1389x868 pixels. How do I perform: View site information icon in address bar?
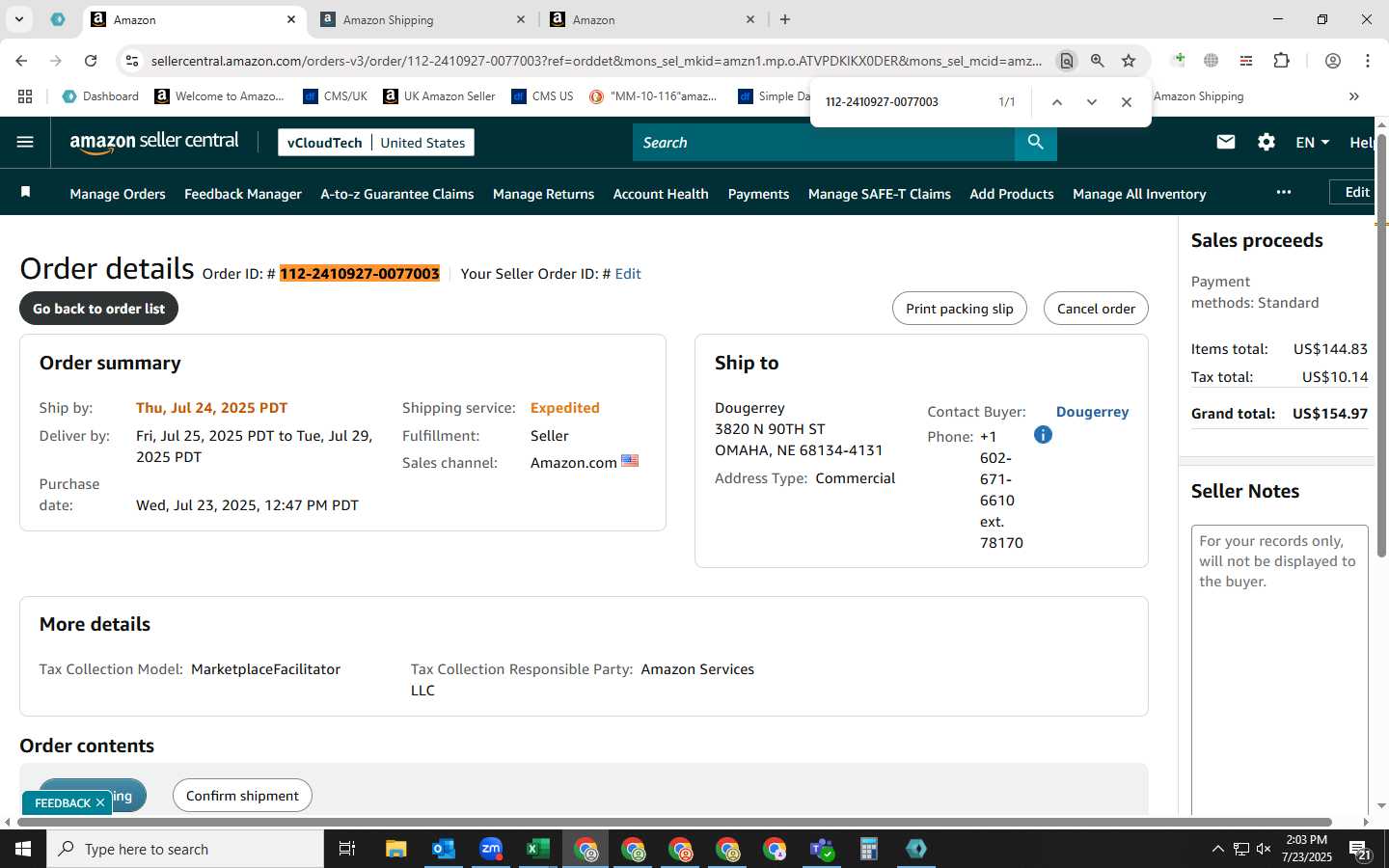[131, 60]
